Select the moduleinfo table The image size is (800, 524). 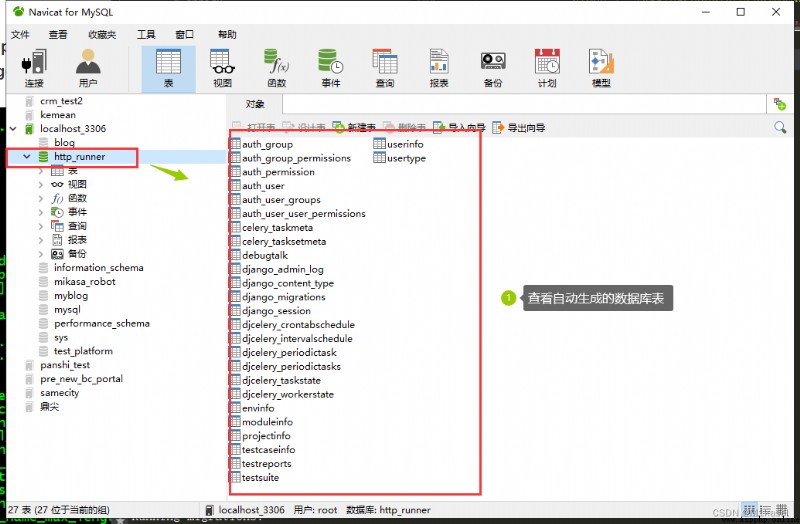(267, 422)
